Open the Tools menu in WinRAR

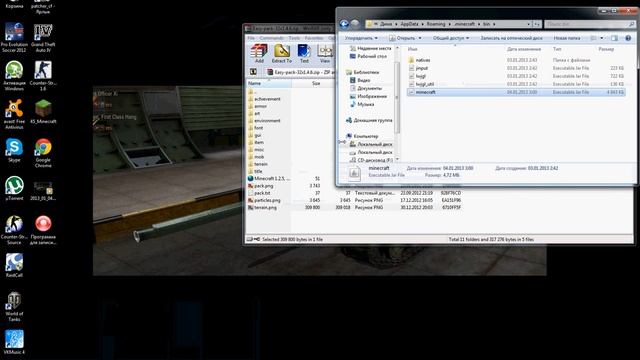click(x=294, y=38)
